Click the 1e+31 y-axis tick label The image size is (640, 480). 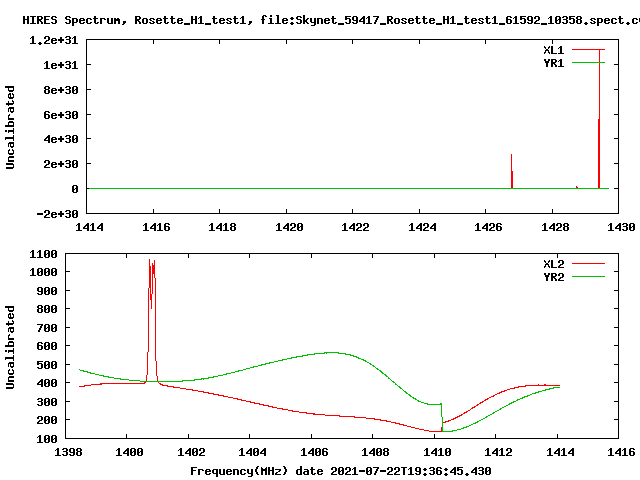click(x=61, y=64)
